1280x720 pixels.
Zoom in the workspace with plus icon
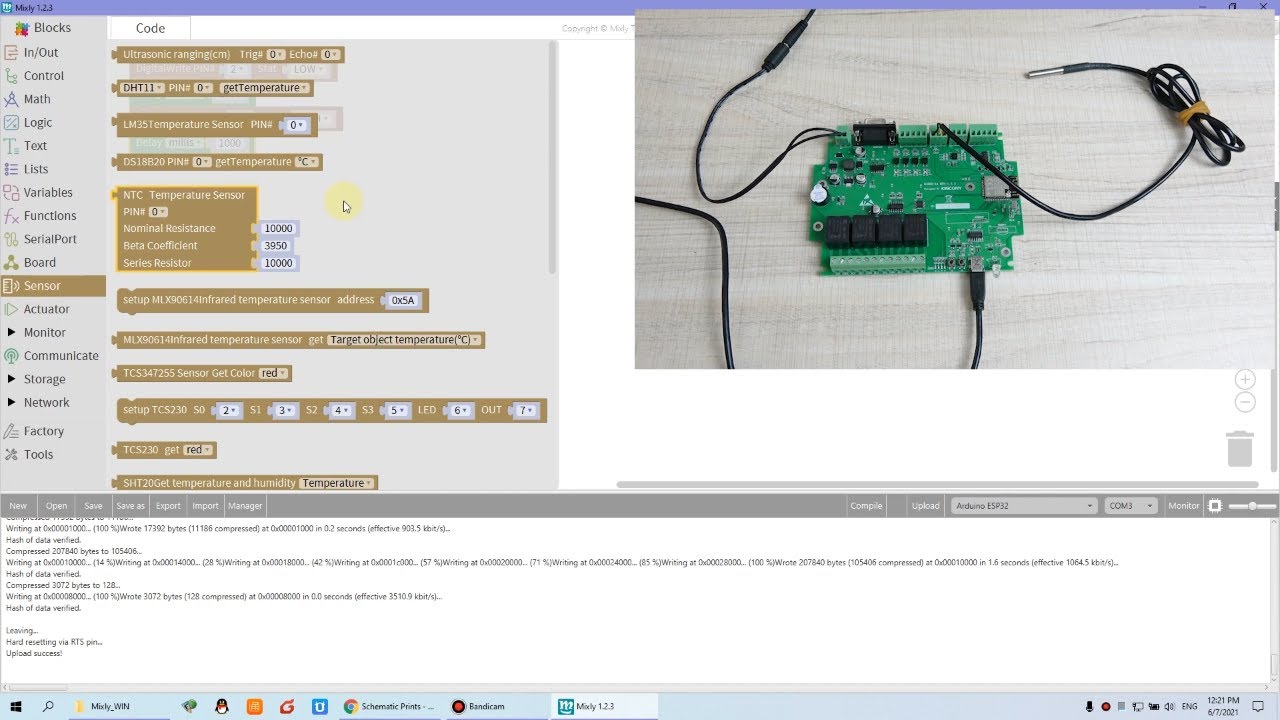pos(1245,379)
